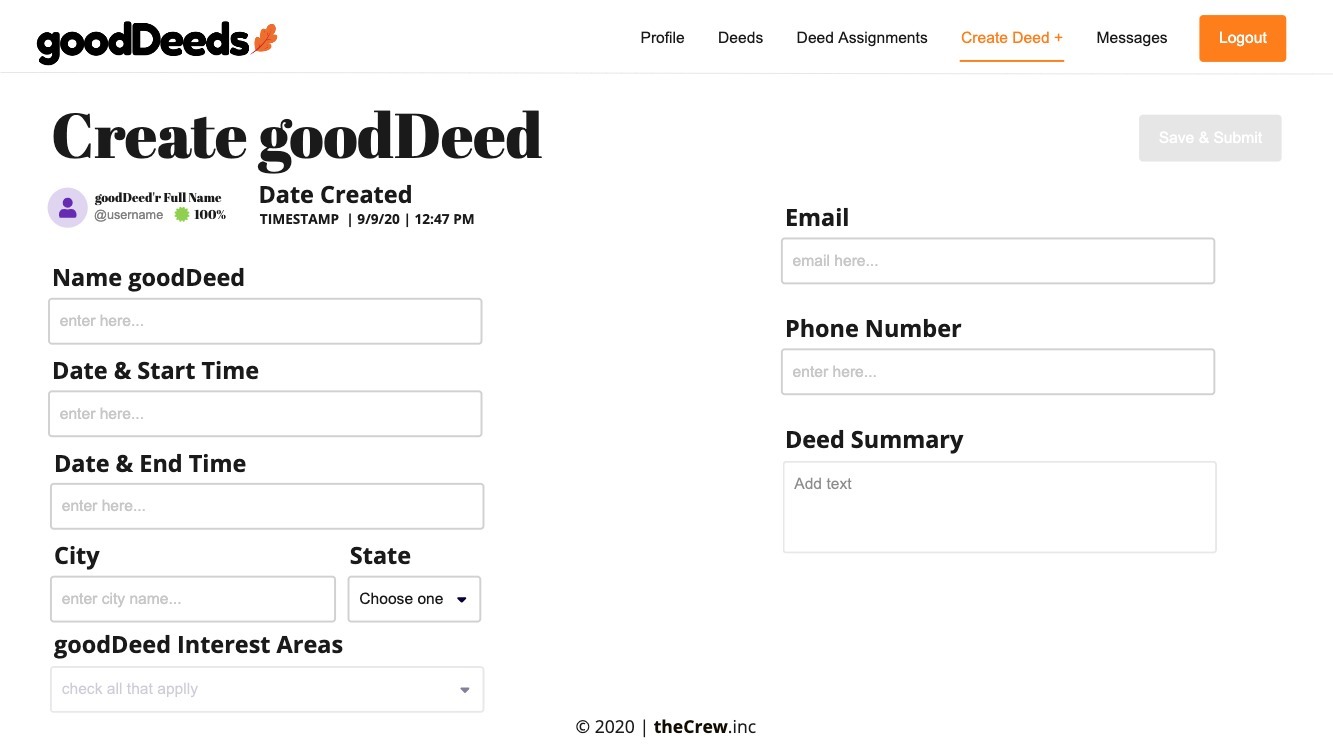Viewport: 1333px width, 749px height.
Task: Click the Create Deed + highlighted link
Action: pos(1011,37)
